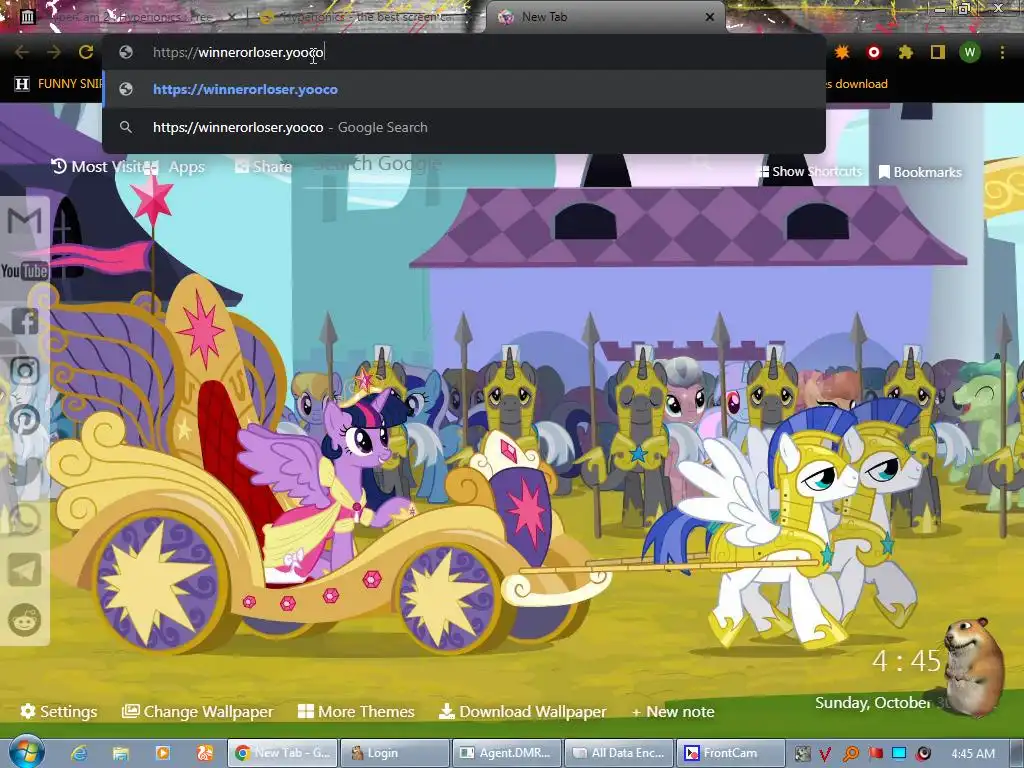The width and height of the screenshot is (1024, 768).
Task: Open UC Browser icon on taskbar
Action: (204, 753)
